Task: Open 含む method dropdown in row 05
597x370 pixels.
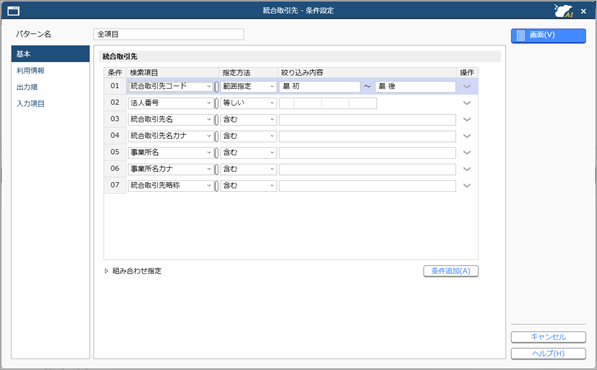Action: click(248, 153)
